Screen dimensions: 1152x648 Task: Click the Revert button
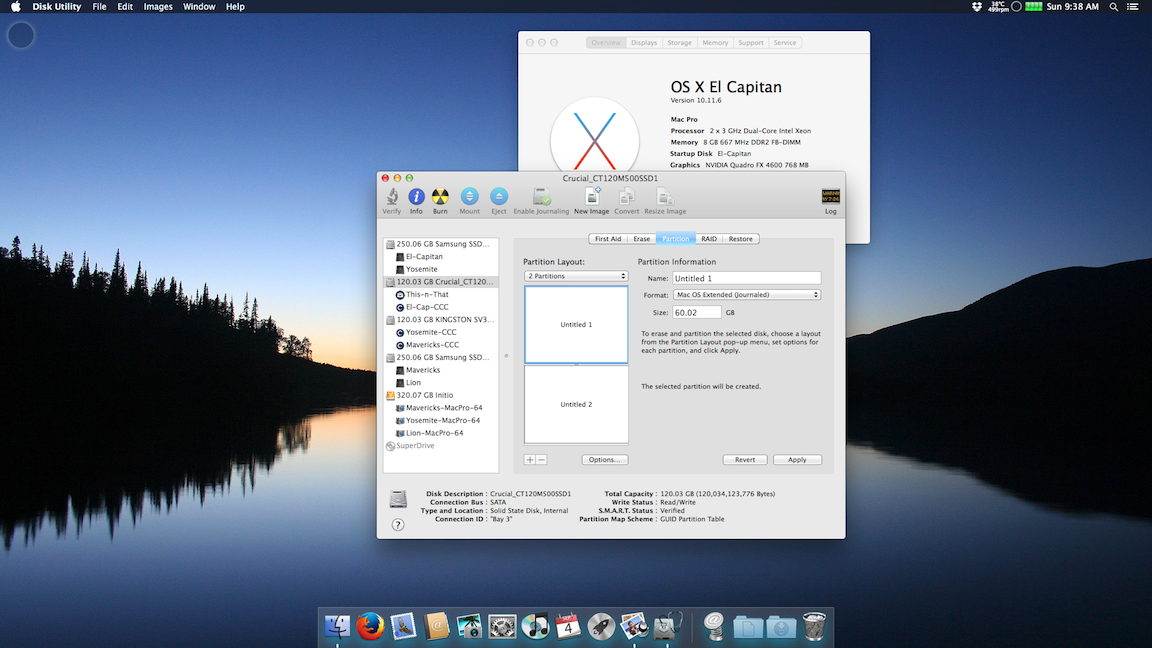(745, 460)
